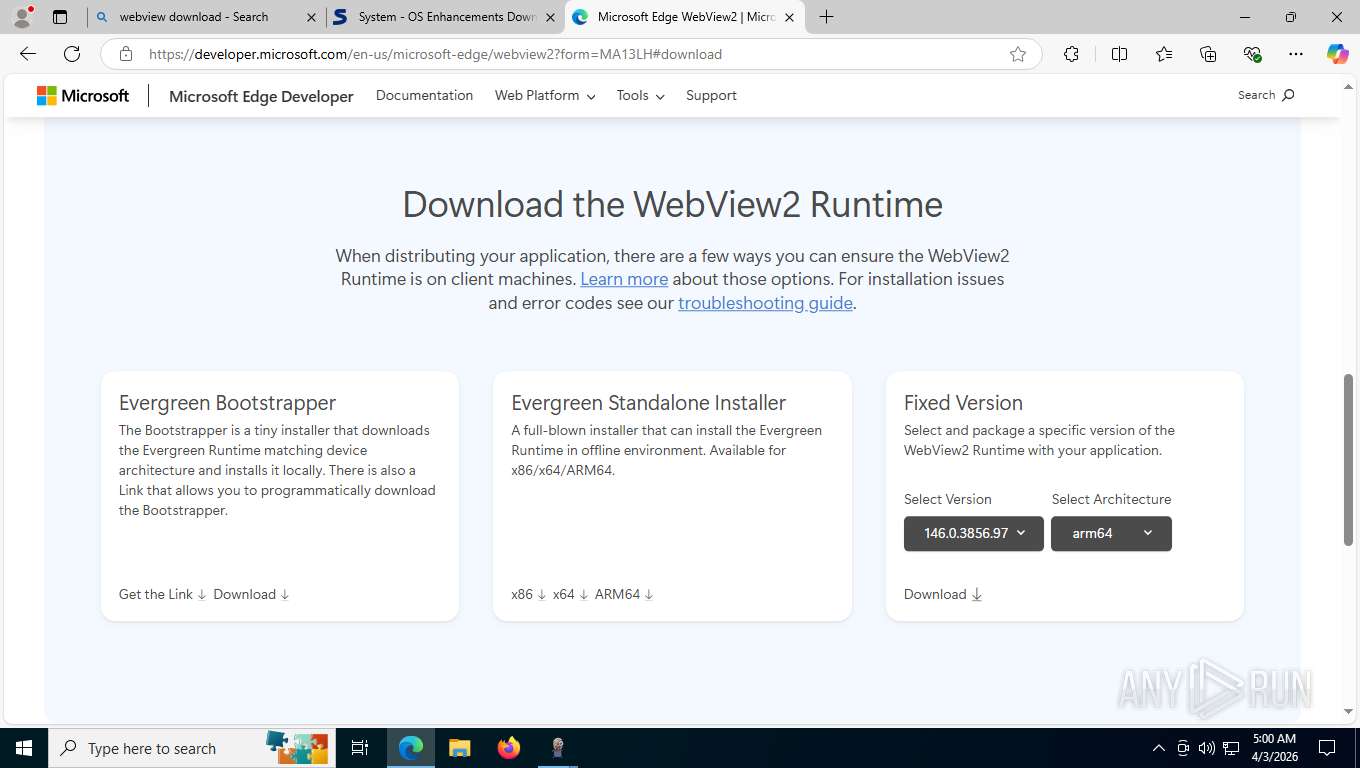
Task: Close the Microsoft Edge WebView2 tab
Action: tap(789, 17)
